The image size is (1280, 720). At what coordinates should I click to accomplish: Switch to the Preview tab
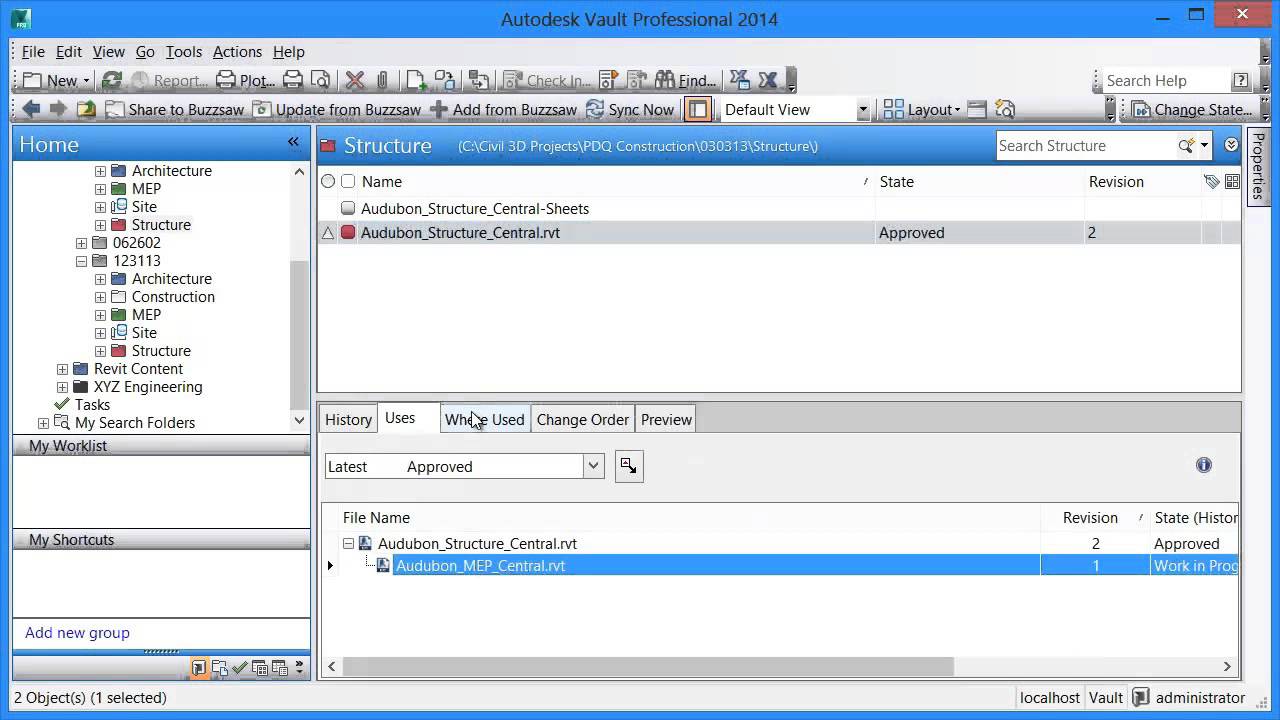pyautogui.click(x=667, y=420)
